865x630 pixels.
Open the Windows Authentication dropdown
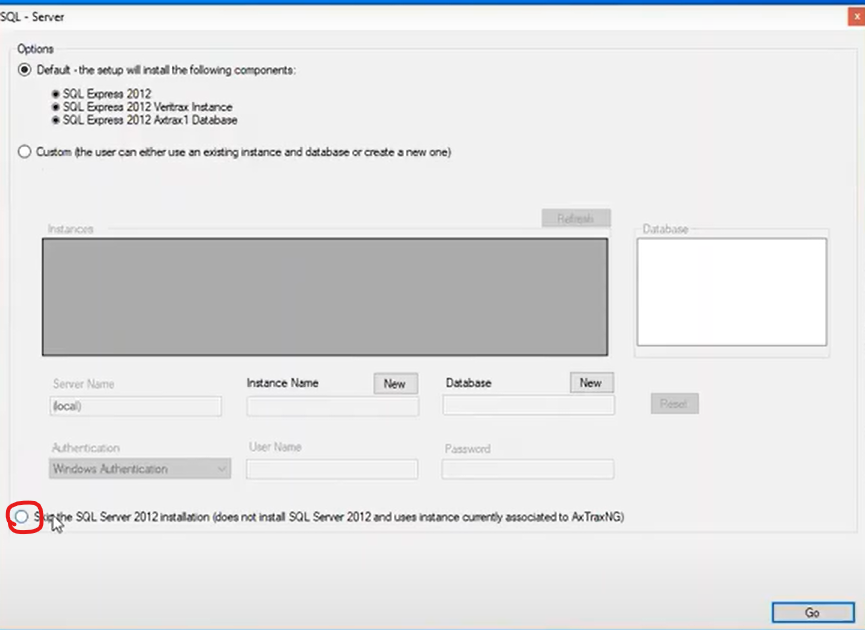(140, 469)
